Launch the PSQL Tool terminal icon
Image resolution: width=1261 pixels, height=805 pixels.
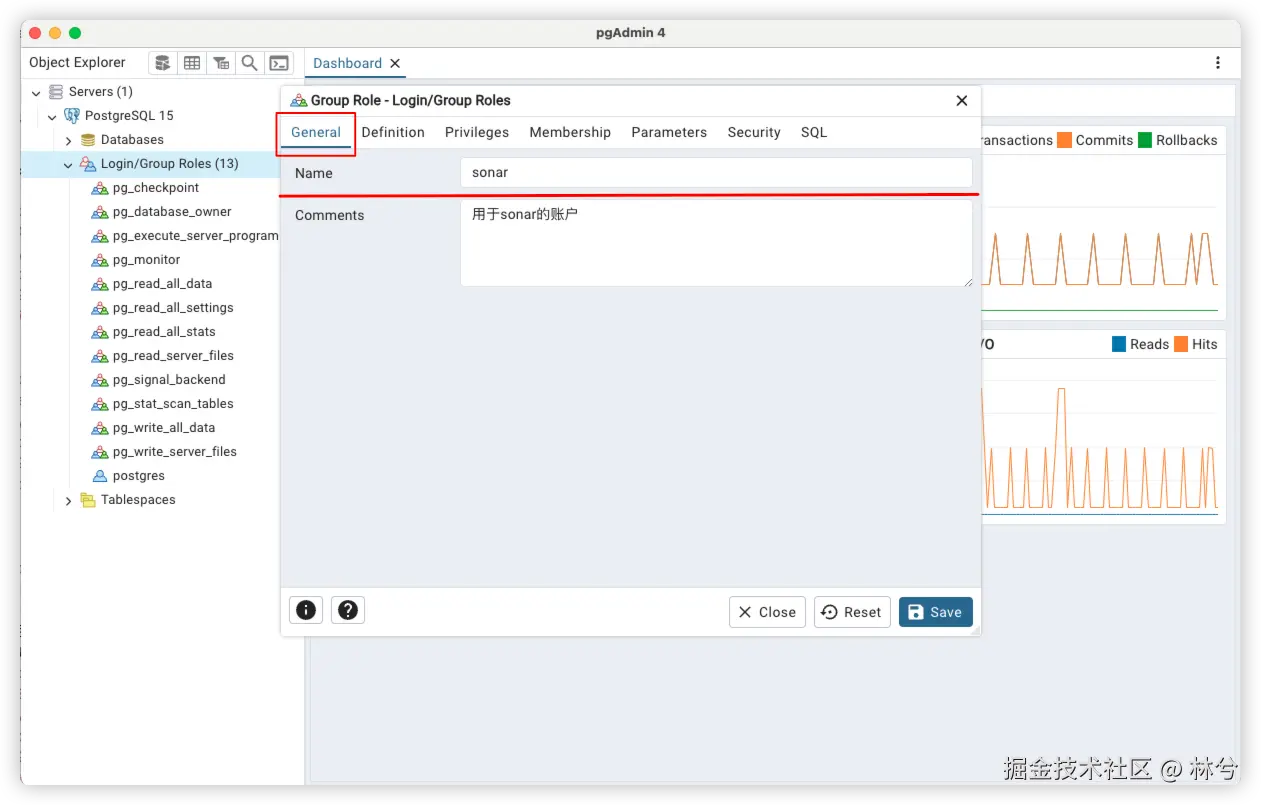[279, 63]
